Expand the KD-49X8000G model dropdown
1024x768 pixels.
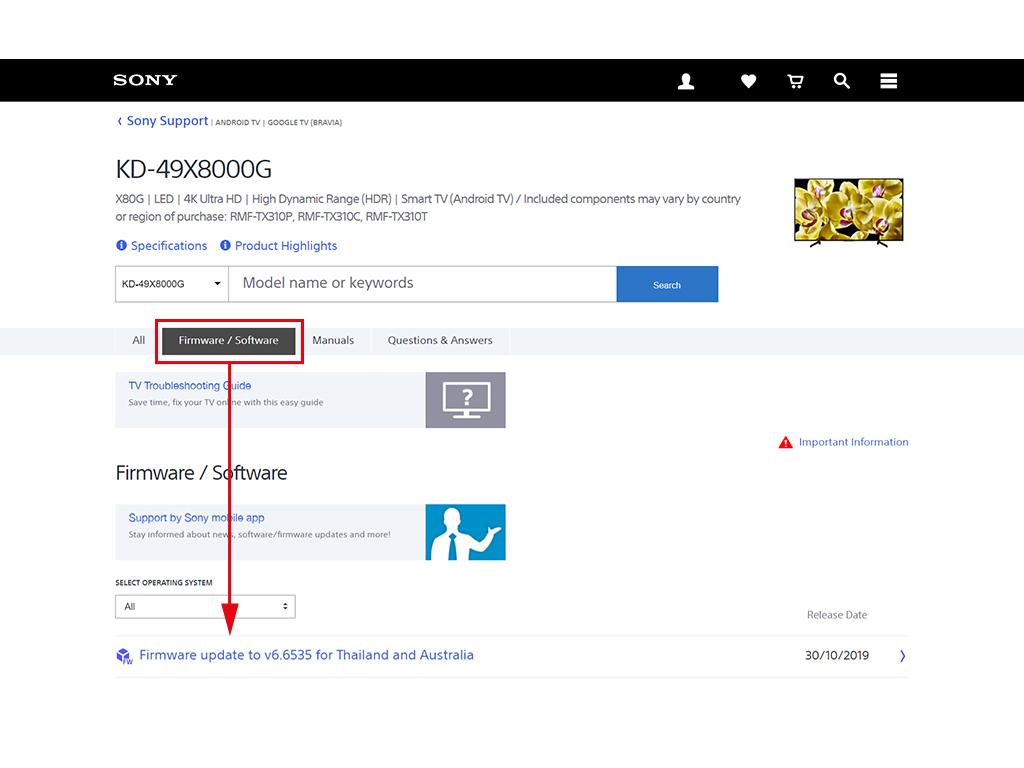172,284
